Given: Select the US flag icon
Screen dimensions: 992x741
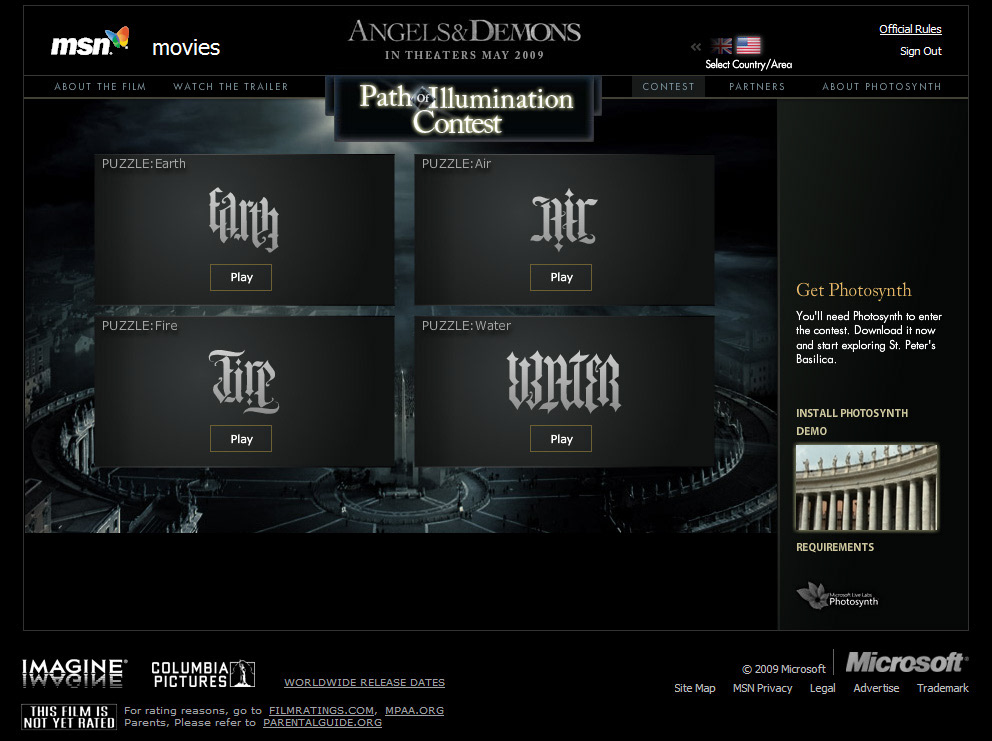Looking at the screenshot, I should tap(748, 45).
